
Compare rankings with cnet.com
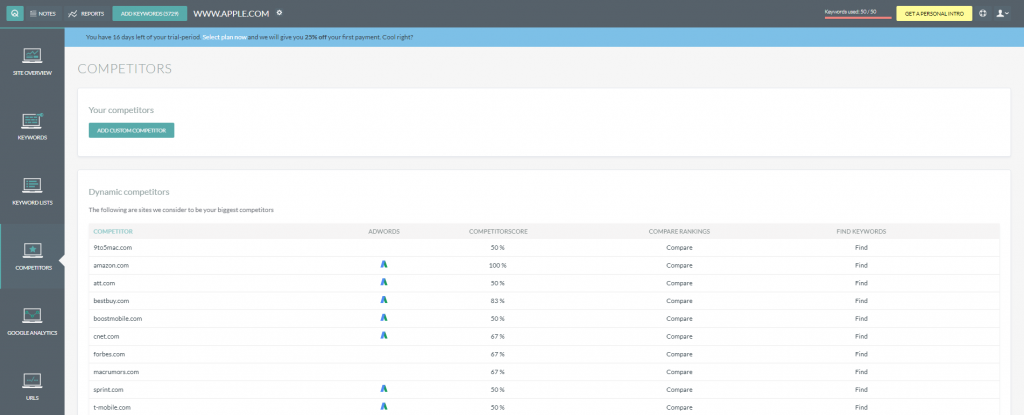click(679, 336)
